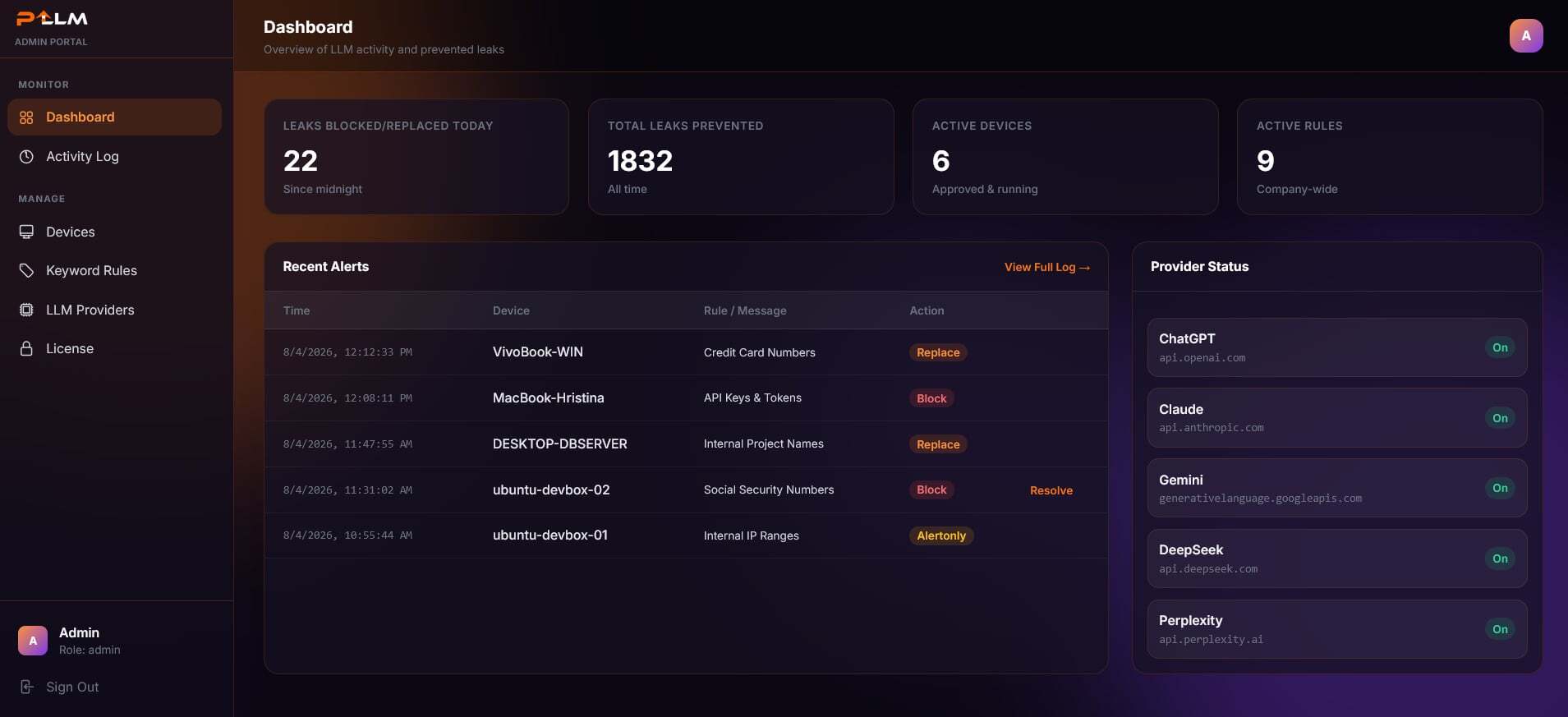This screenshot has height=717, width=1568.
Task: Toggle the Perplexity provider On badge
Action: (1500, 629)
